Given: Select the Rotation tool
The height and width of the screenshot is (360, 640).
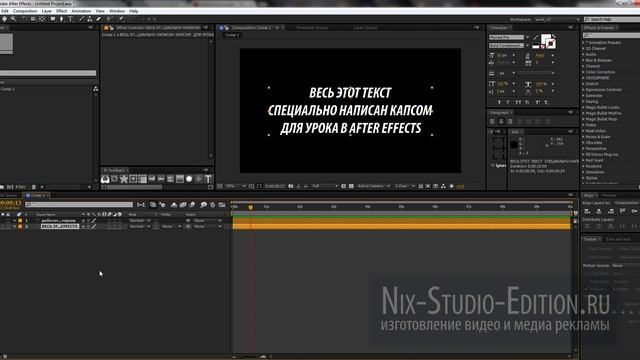Looking at the screenshot, I should tap(24, 19).
